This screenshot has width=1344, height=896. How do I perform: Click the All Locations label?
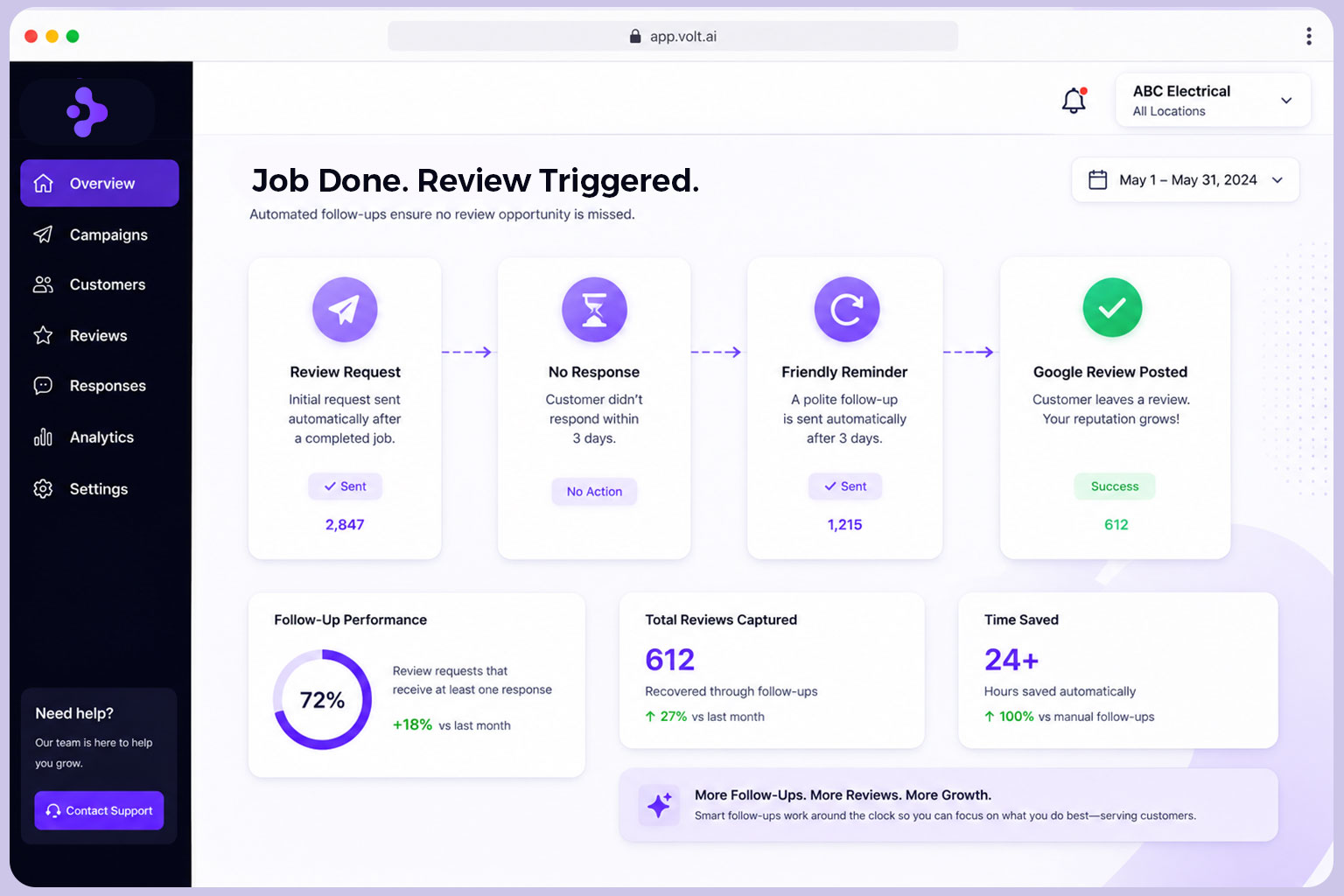coord(1169,111)
